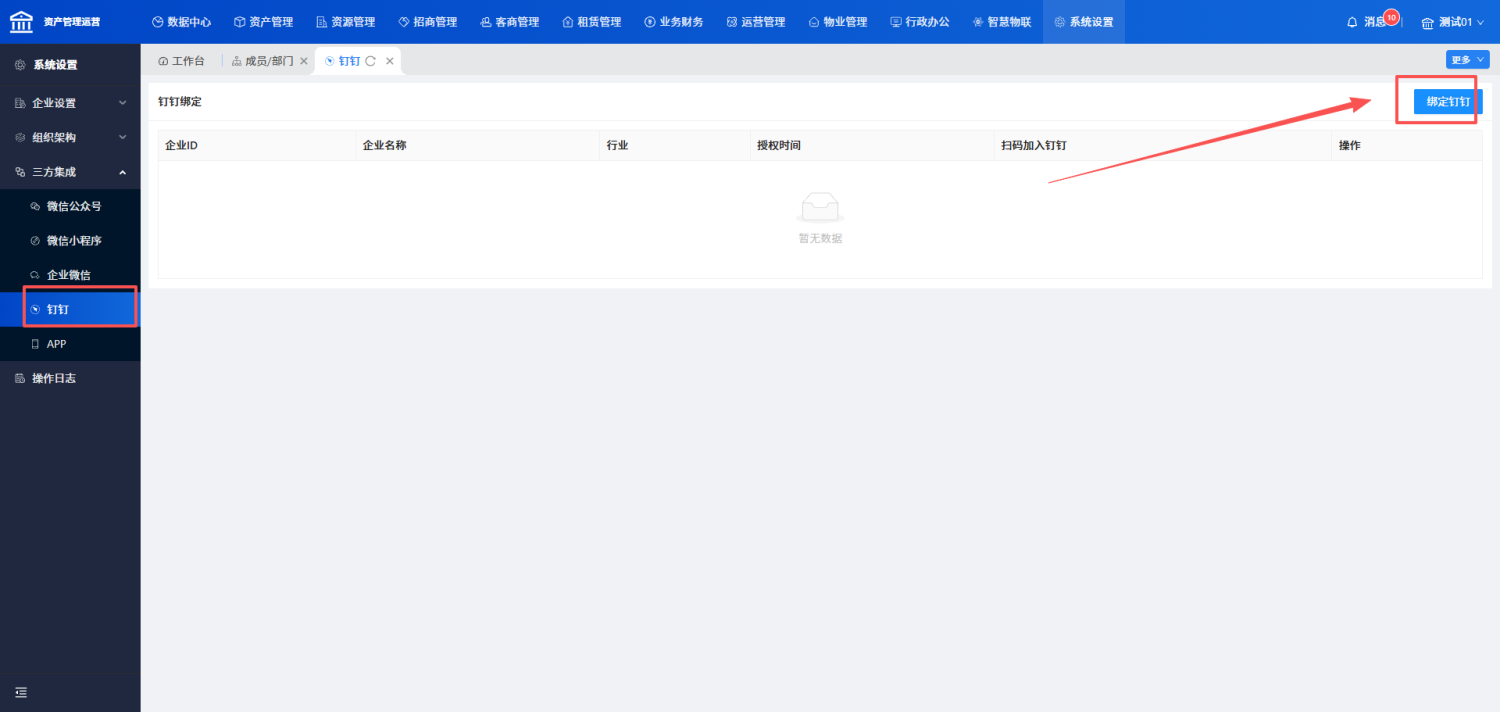
Task: Open the 运营管理 top menu
Action: (x=755, y=21)
